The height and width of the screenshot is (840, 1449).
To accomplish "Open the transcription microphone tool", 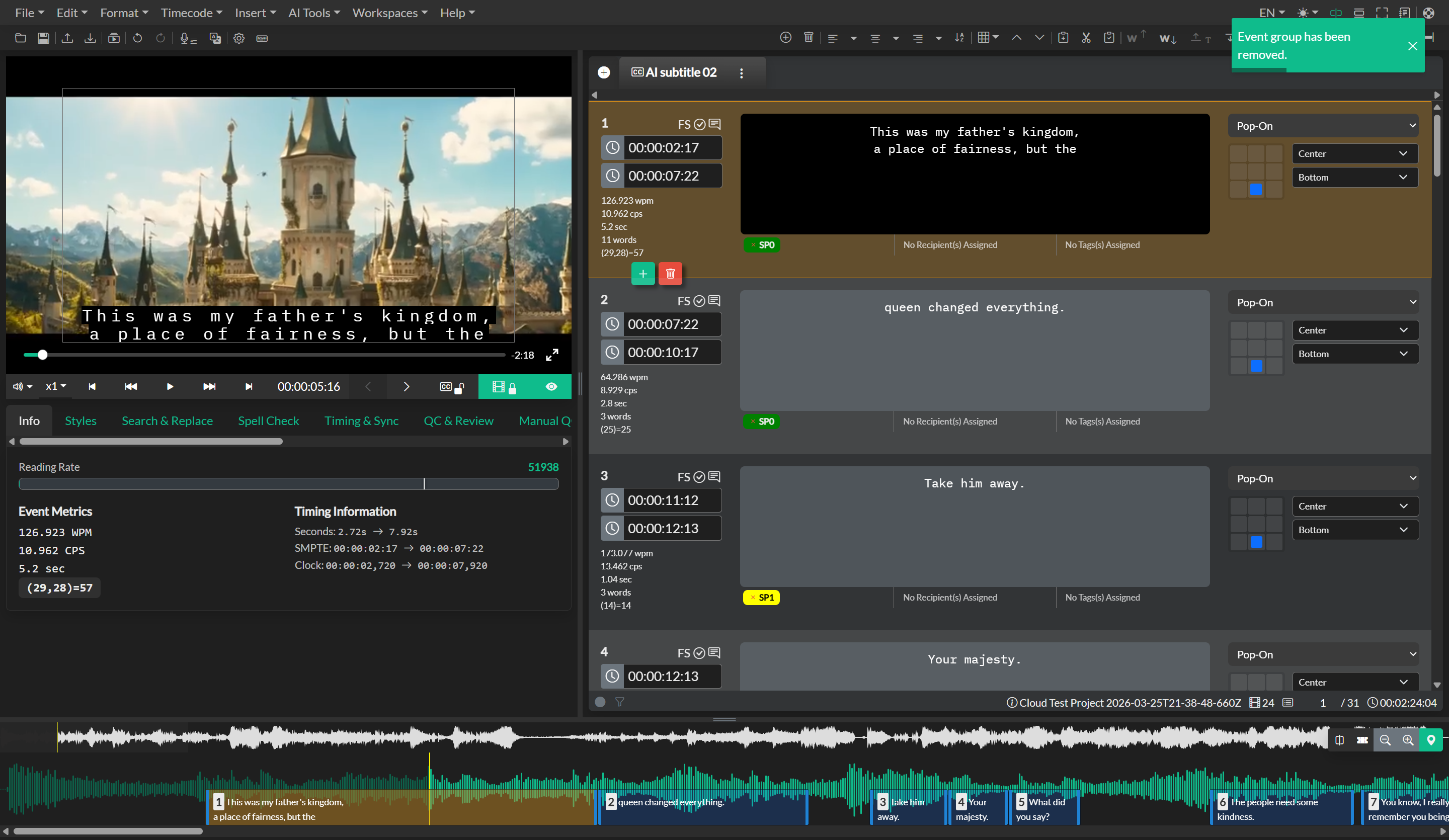I will (188, 38).
